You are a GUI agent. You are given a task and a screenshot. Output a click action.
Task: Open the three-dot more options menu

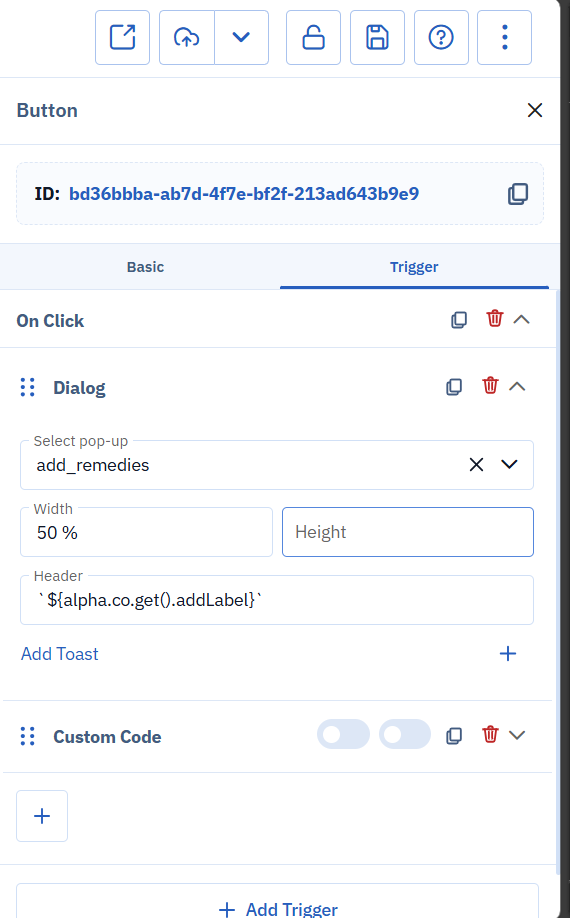[504, 37]
